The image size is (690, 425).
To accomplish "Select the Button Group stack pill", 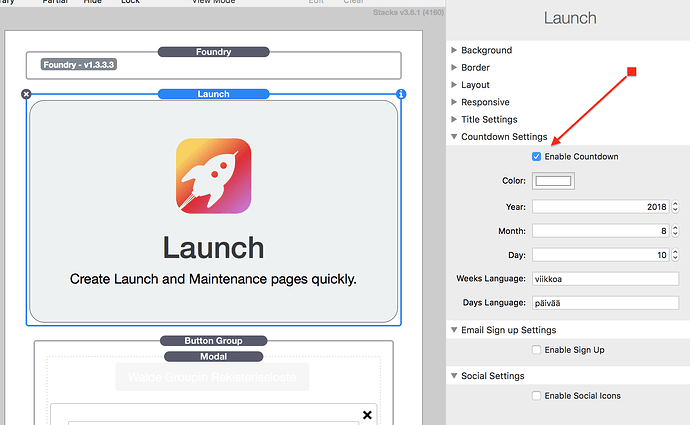I will 213,341.
